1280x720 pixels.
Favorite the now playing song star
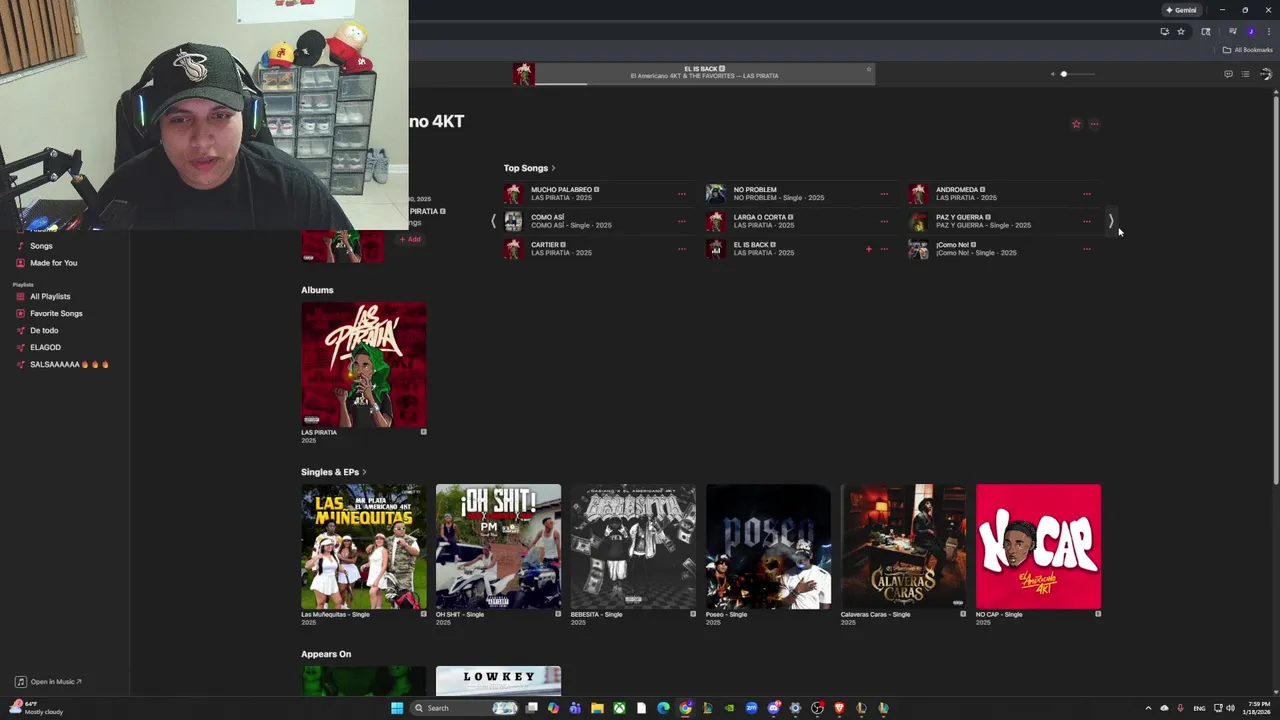868,69
